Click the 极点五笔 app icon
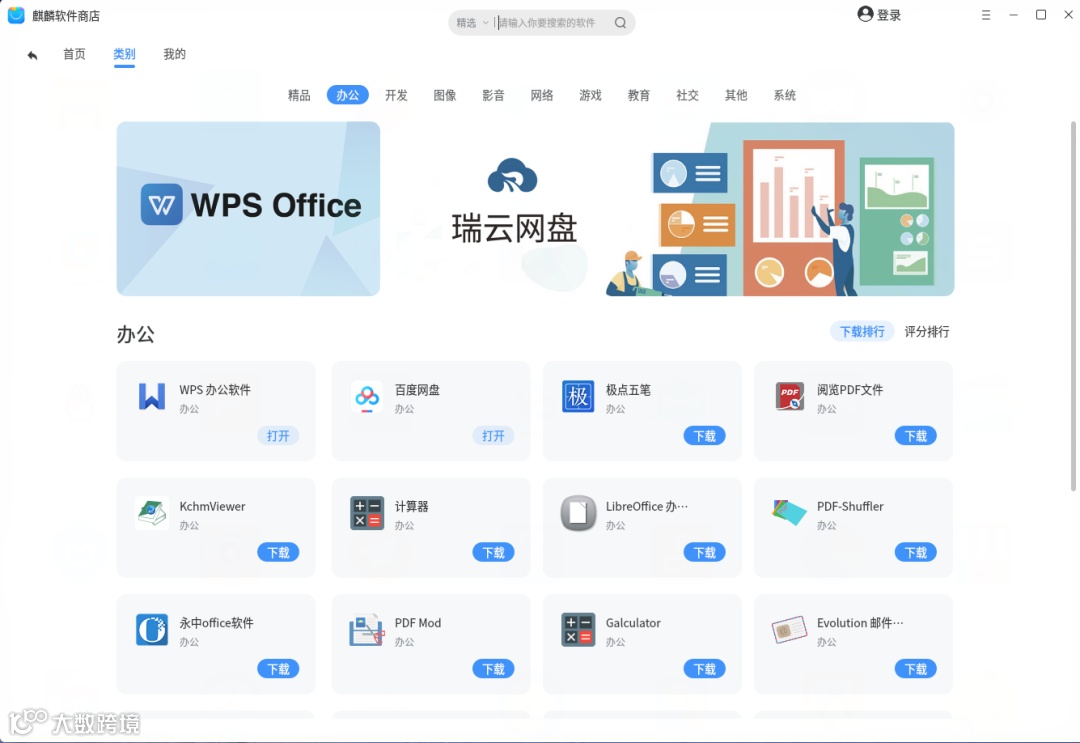 click(x=578, y=397)
